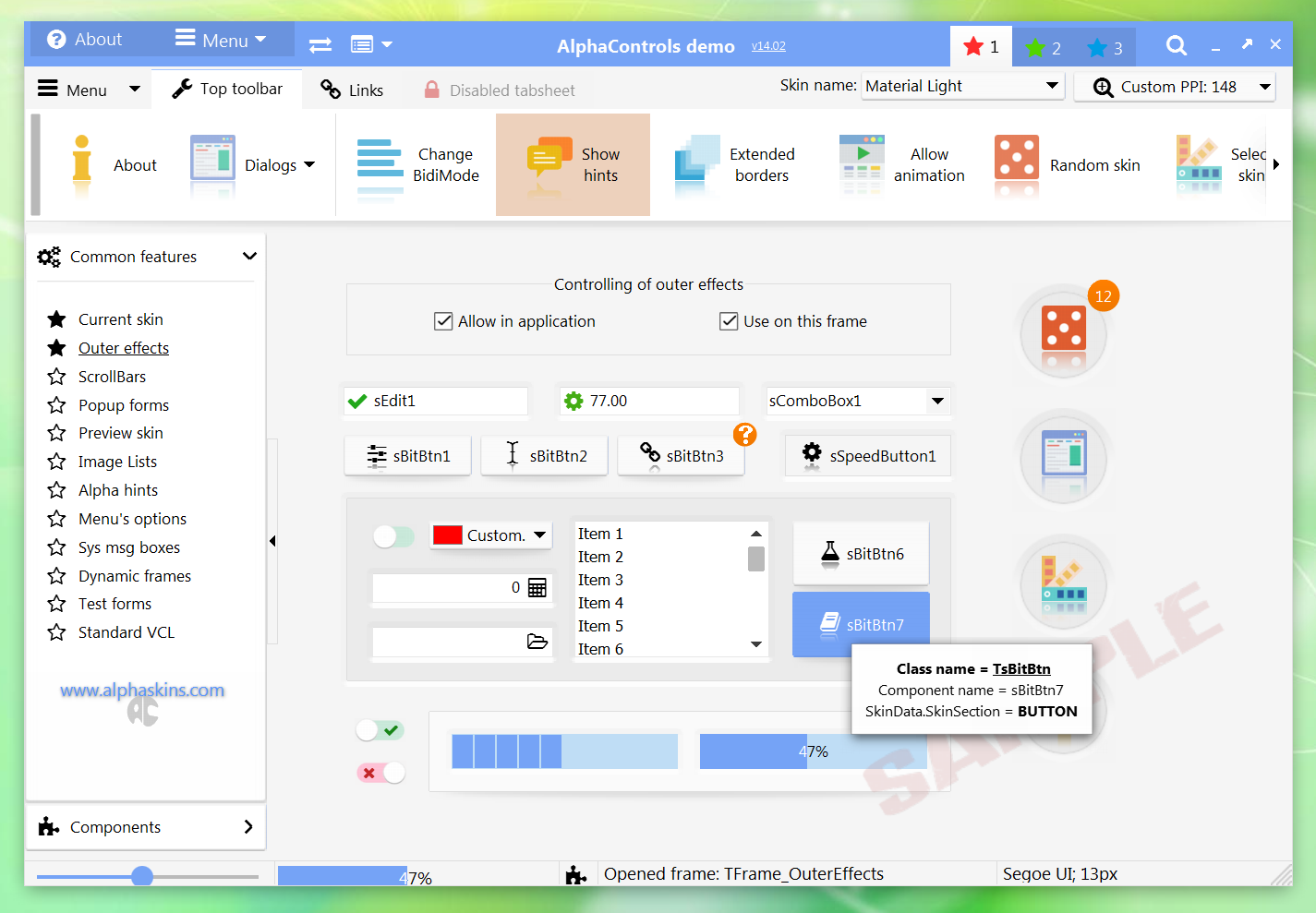Click the sEdit1 text field
The image size is (1316, 913).
[436, 401]
